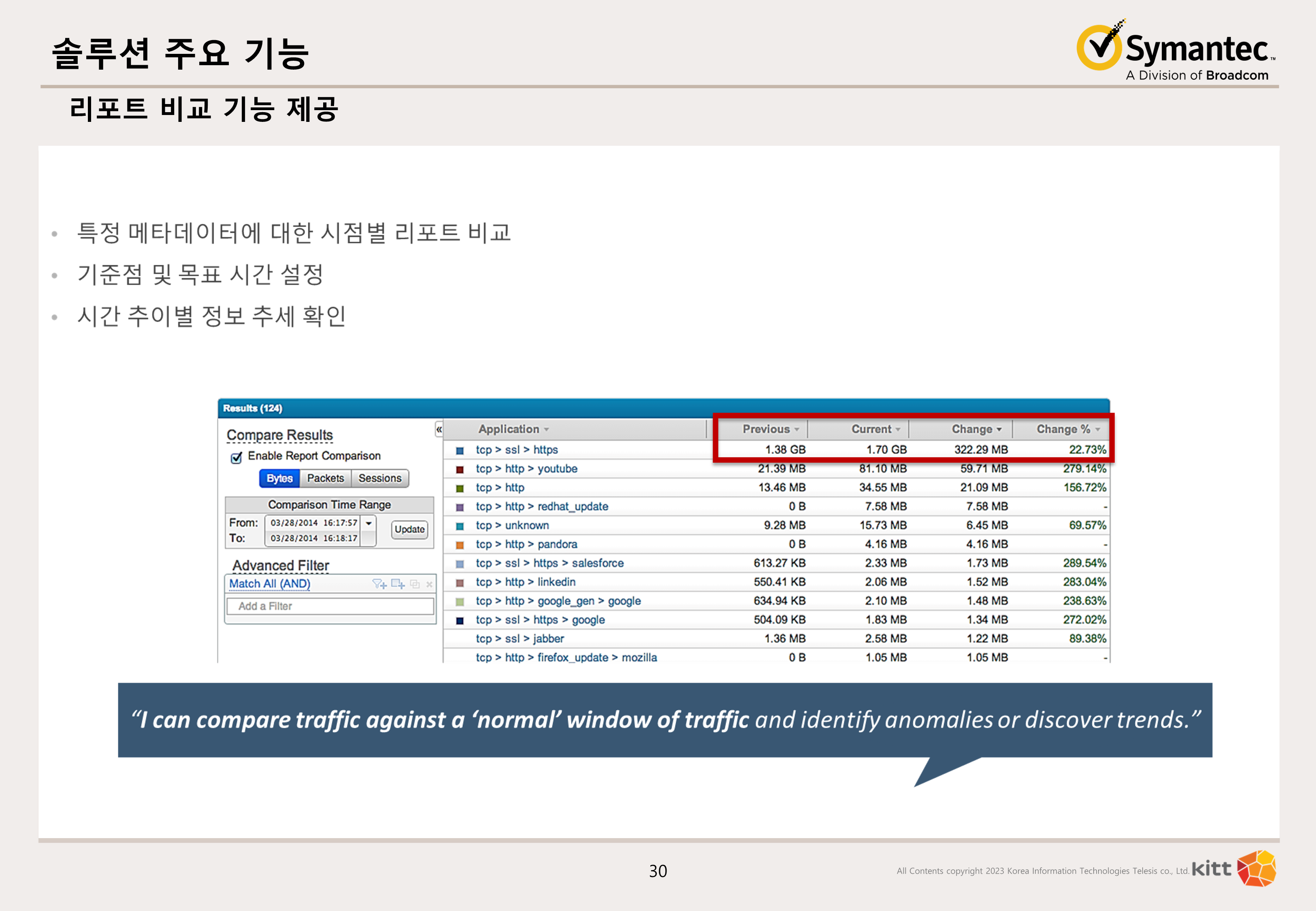Click the add filter group icon
The width and height of the screenshot is (1316, 911).
pyautogui.click(x=398, y=584)
